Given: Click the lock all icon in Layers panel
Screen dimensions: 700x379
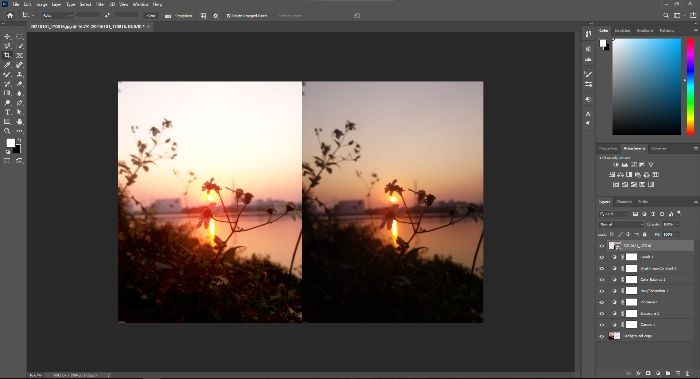Looking at the screenshot, I should coord(644,234).
